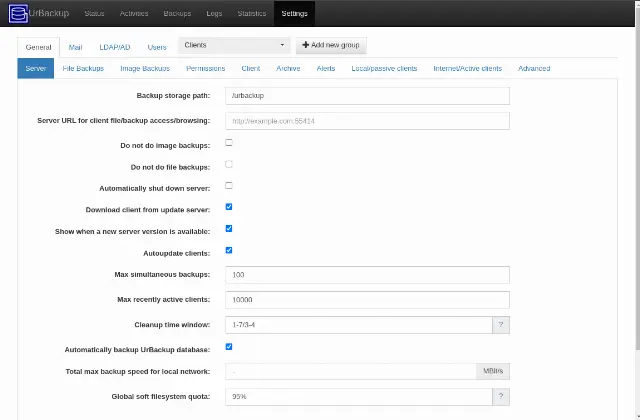The image size is (640, 420).
Task: Click Add new group button
Action: [x=331, y=45]
